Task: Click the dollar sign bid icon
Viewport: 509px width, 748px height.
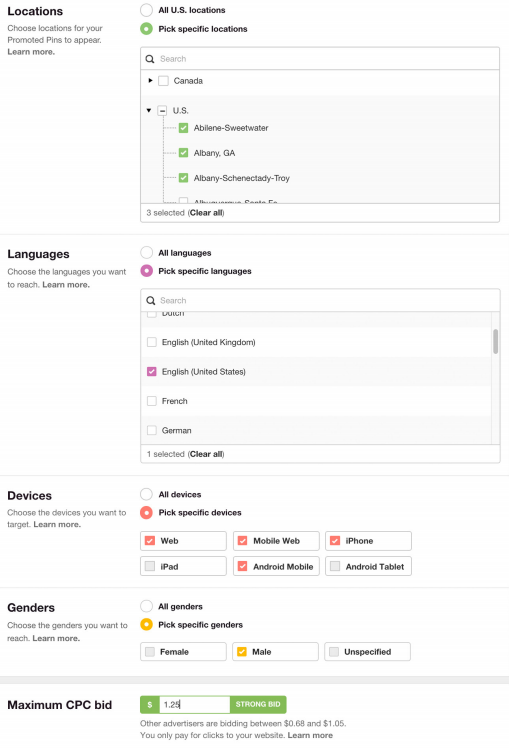Action: click(x=150, y=705)
